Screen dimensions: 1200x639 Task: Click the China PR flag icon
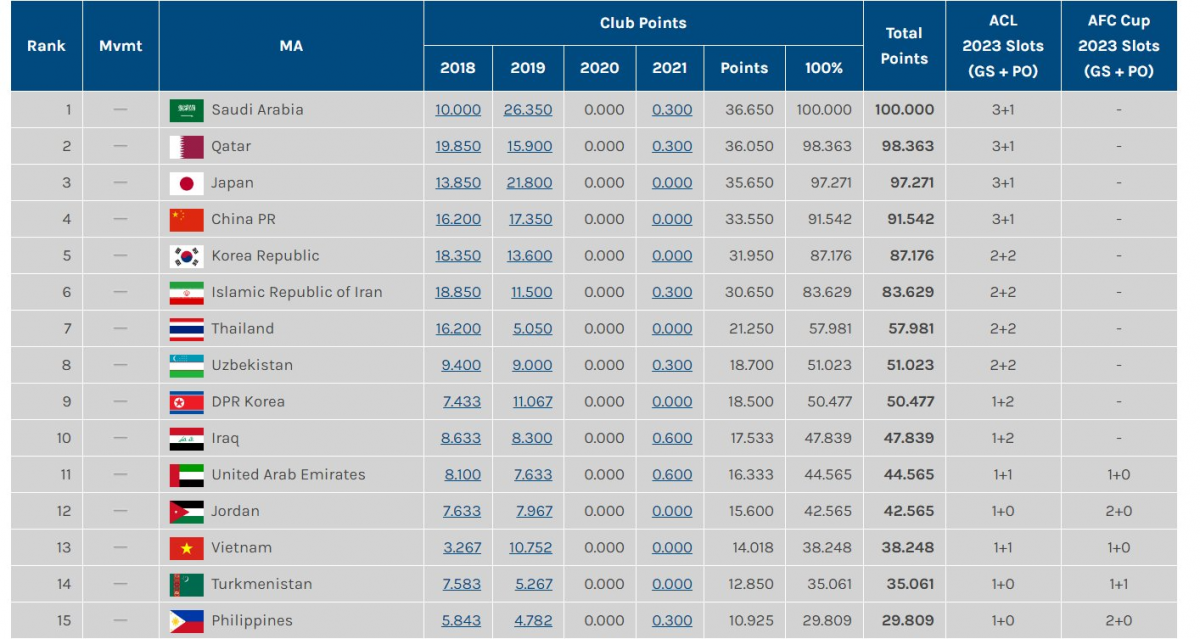[x=186, y=220]
